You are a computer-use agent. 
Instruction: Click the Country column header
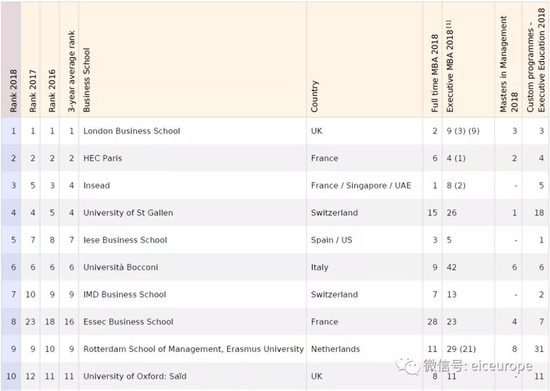314,96
